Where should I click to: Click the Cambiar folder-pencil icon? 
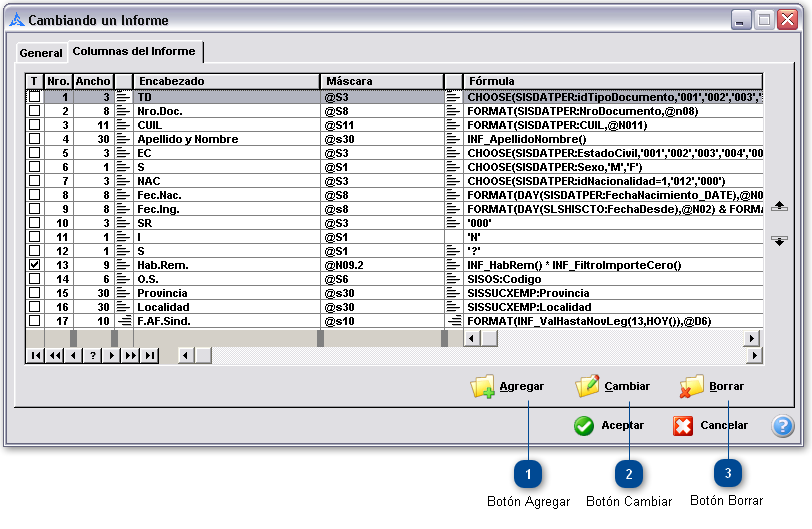[587, 386]
